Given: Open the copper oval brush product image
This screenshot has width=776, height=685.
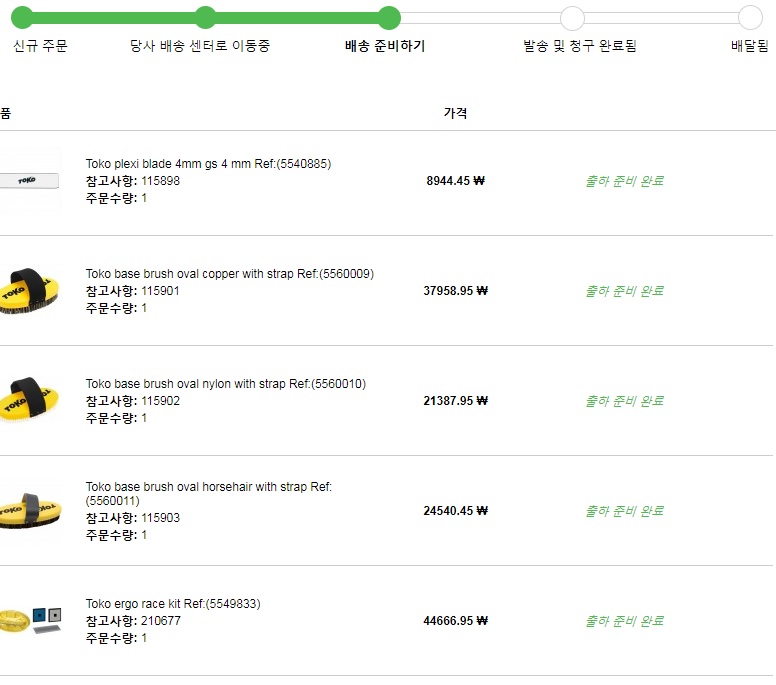Looking at the screenshot, I should tap(29, 291).
